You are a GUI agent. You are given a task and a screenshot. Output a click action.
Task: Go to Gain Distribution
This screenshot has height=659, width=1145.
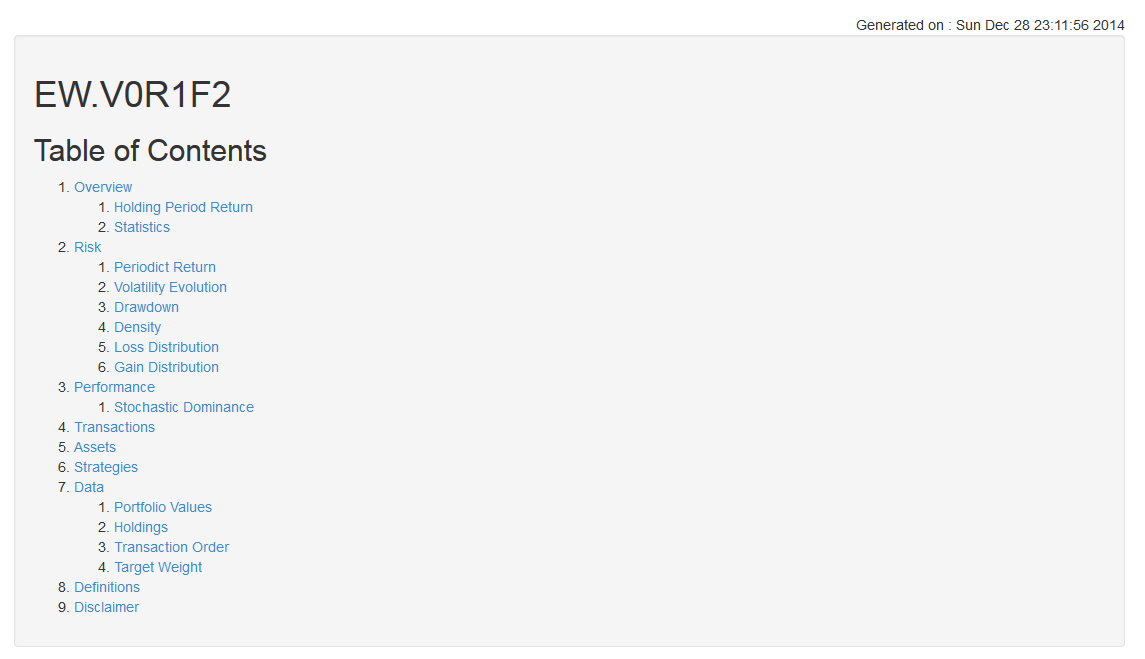click(x=166, y=367)
